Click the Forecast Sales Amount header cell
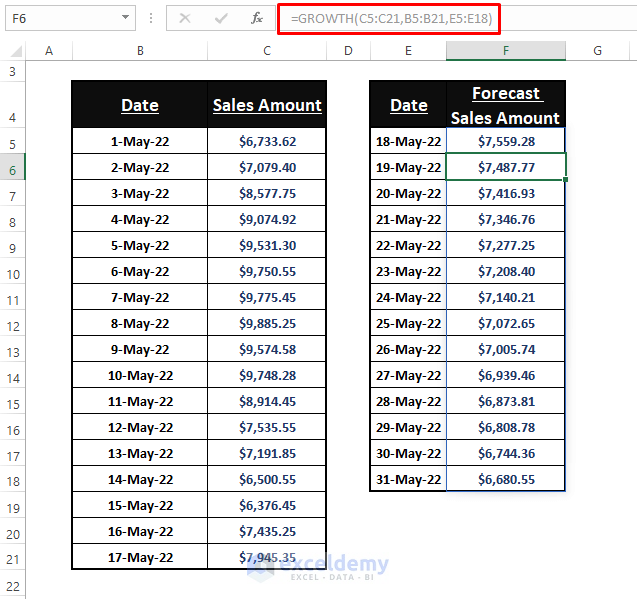The height and width of the screenshot is (599, 637). click(506, 105)
